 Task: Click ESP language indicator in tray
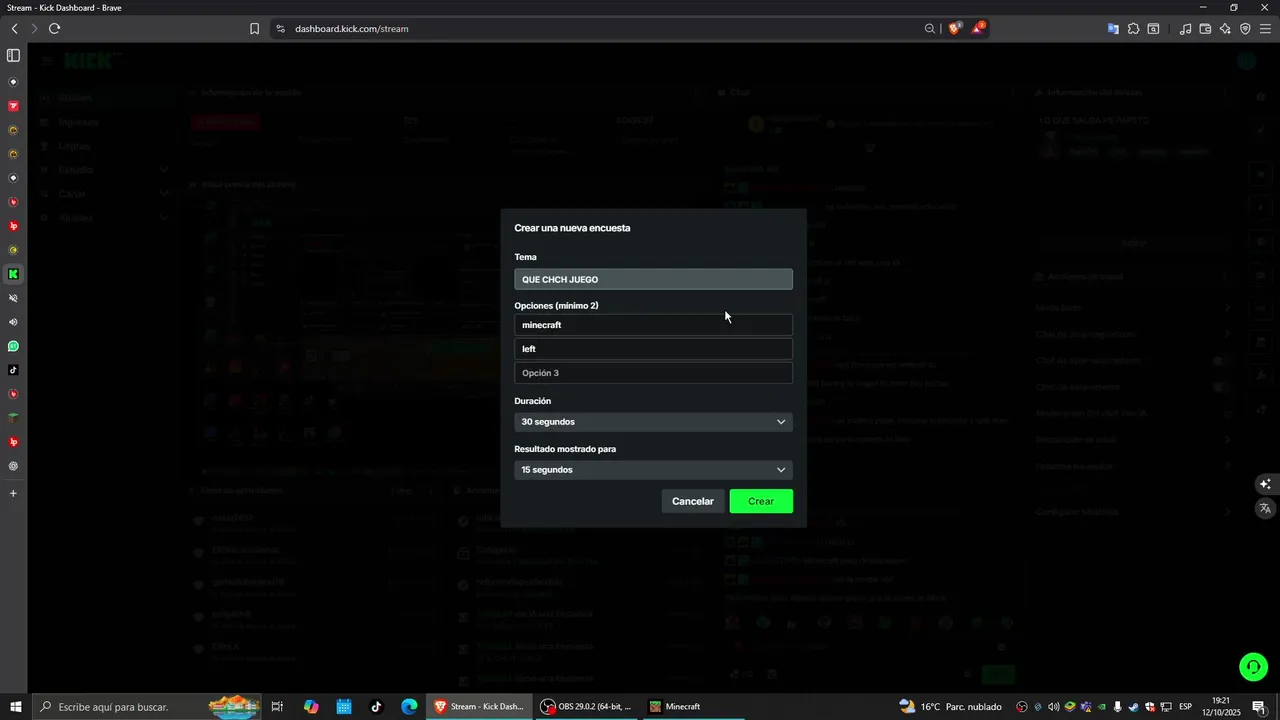[x=1185, y=707]
